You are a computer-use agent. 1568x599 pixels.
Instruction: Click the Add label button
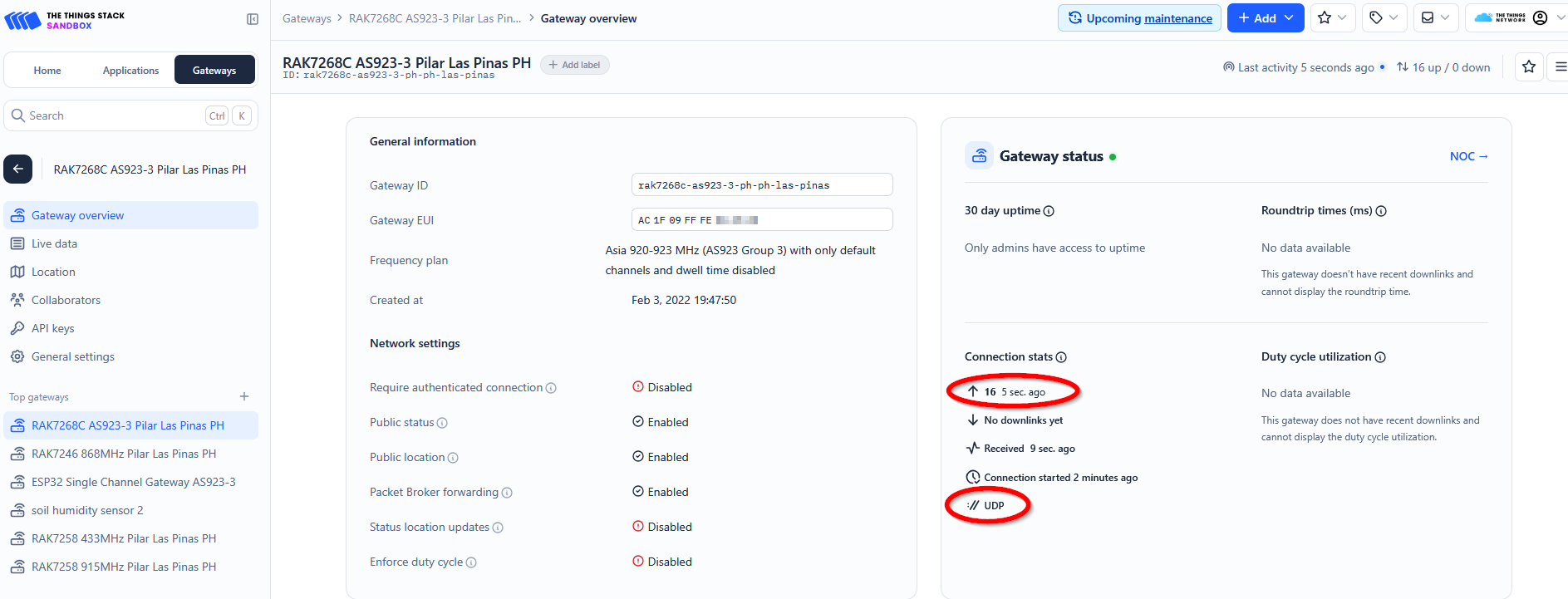(574, 65)
